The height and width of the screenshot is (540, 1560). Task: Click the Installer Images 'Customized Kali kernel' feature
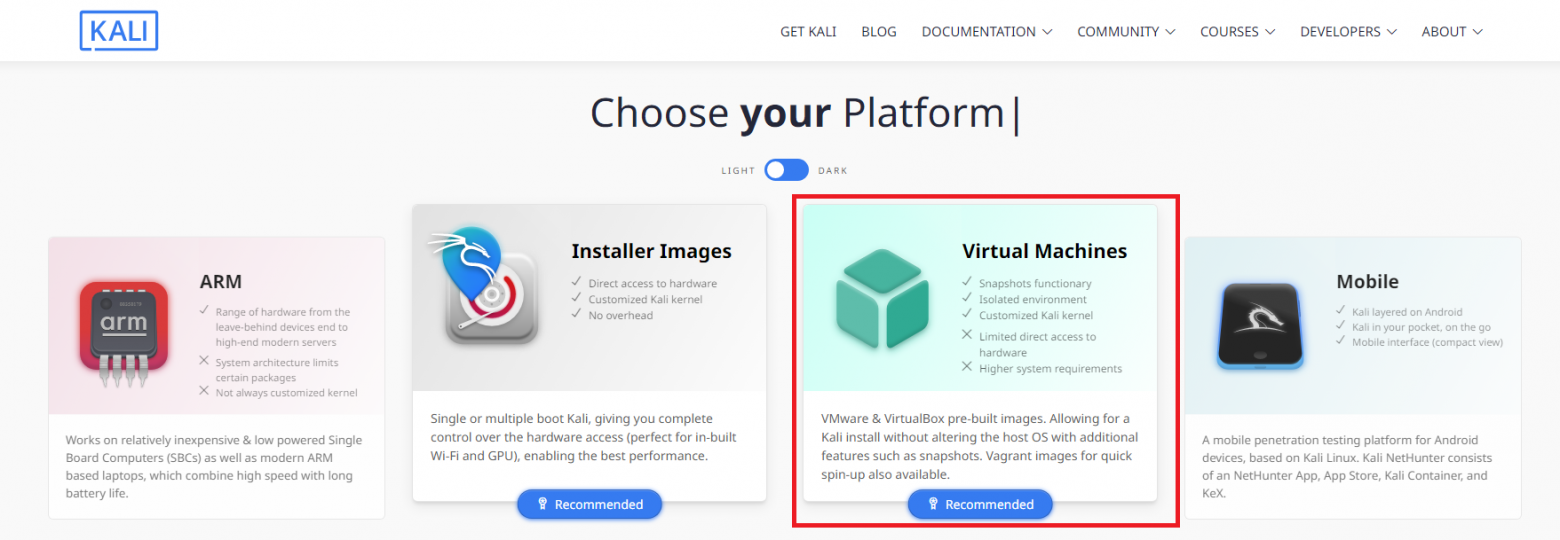pyautogui.click(x=646, y=300)
